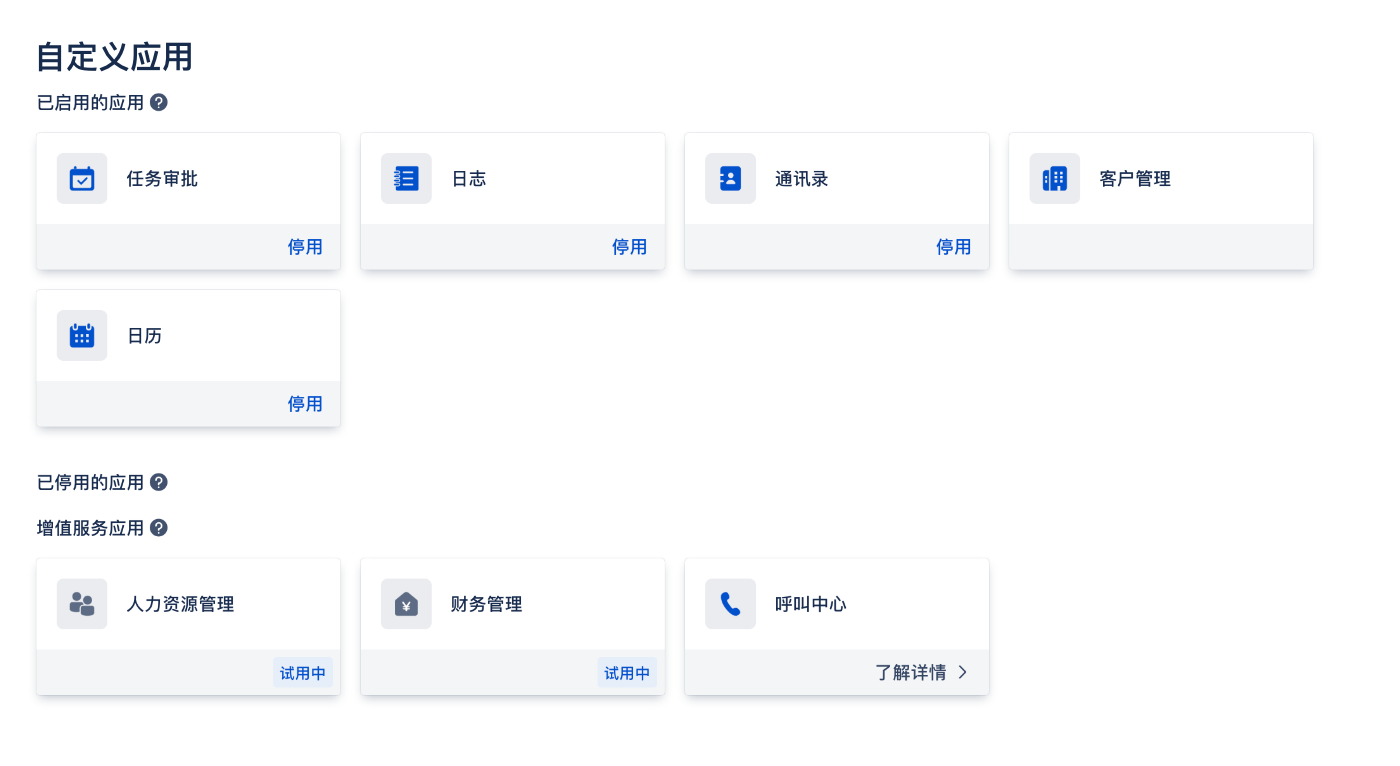
Task: Select the 试用中 badge on 财务管理
Action: pos(627,673)
